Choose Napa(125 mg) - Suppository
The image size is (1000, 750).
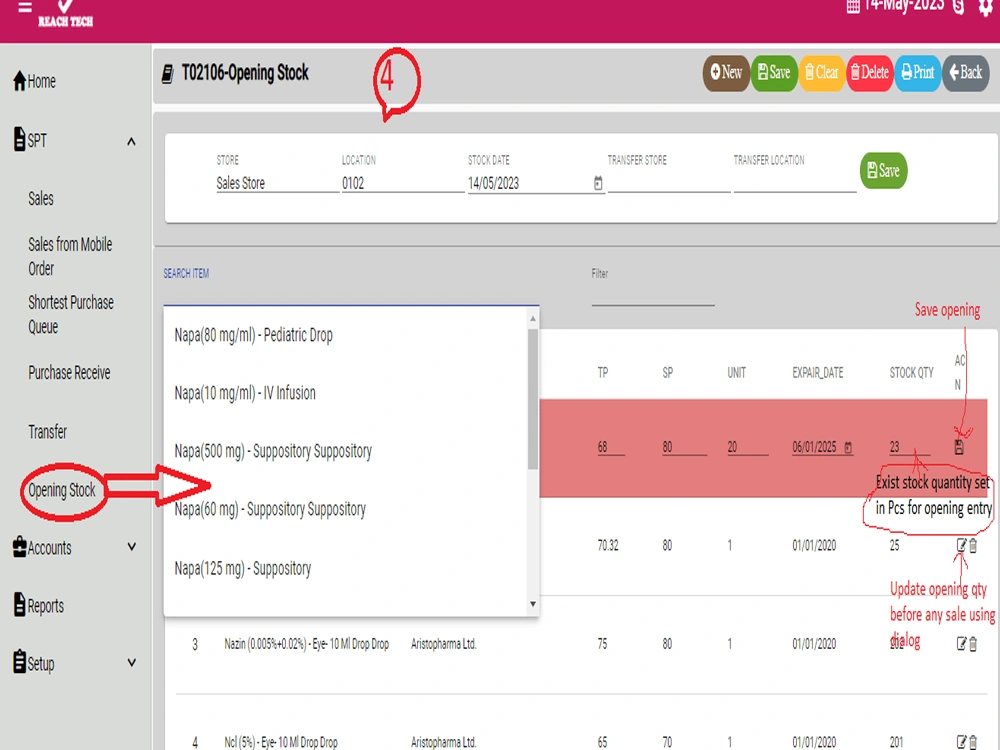[x=346, y=568]
